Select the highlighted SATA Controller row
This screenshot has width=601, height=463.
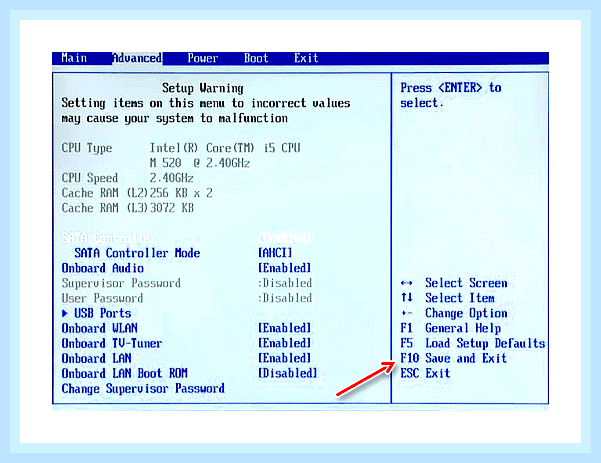point(187,238)
